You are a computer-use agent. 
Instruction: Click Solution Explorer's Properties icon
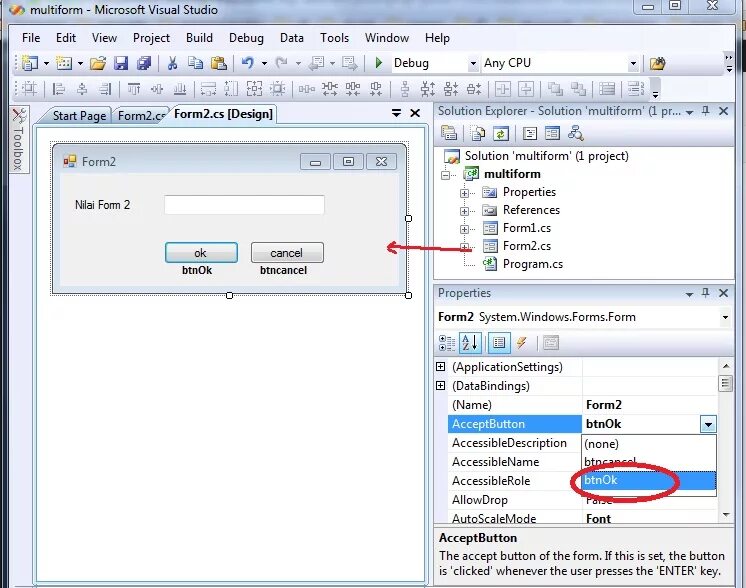tap(449, 133)
